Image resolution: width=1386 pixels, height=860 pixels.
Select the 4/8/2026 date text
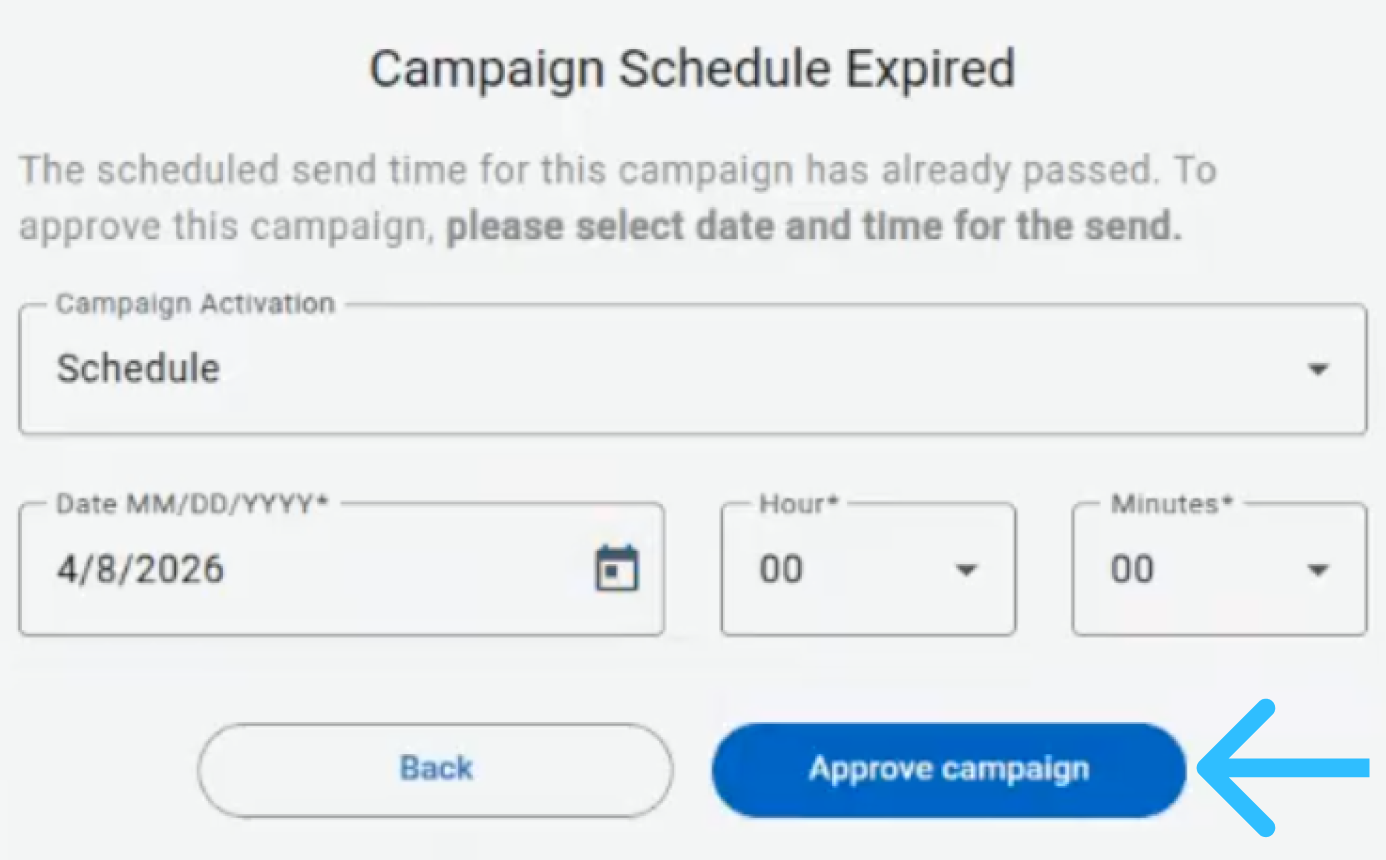[x=140, y=570]
